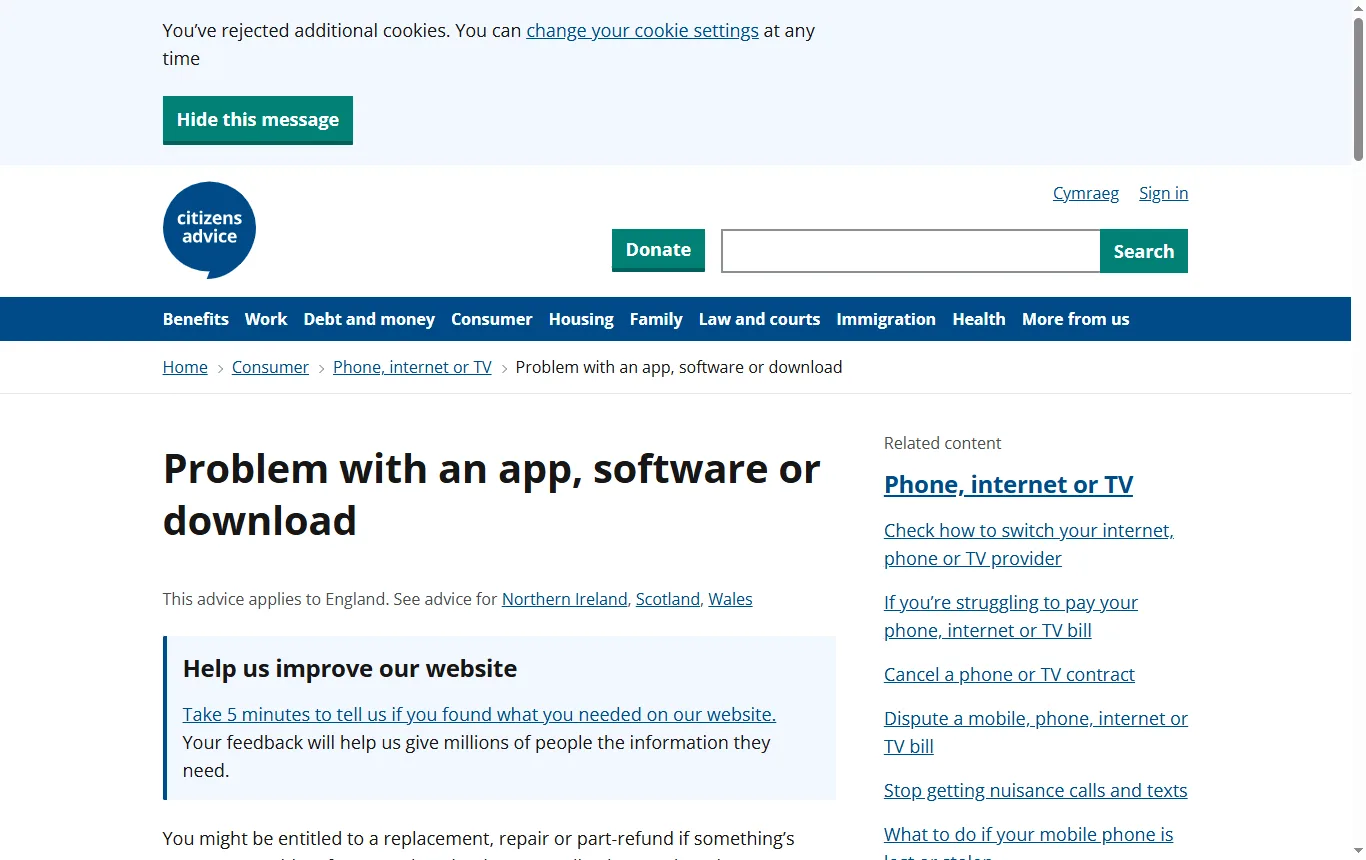Open the Law and courts menu item
The image size is (1366, 860).
[759, 319]
